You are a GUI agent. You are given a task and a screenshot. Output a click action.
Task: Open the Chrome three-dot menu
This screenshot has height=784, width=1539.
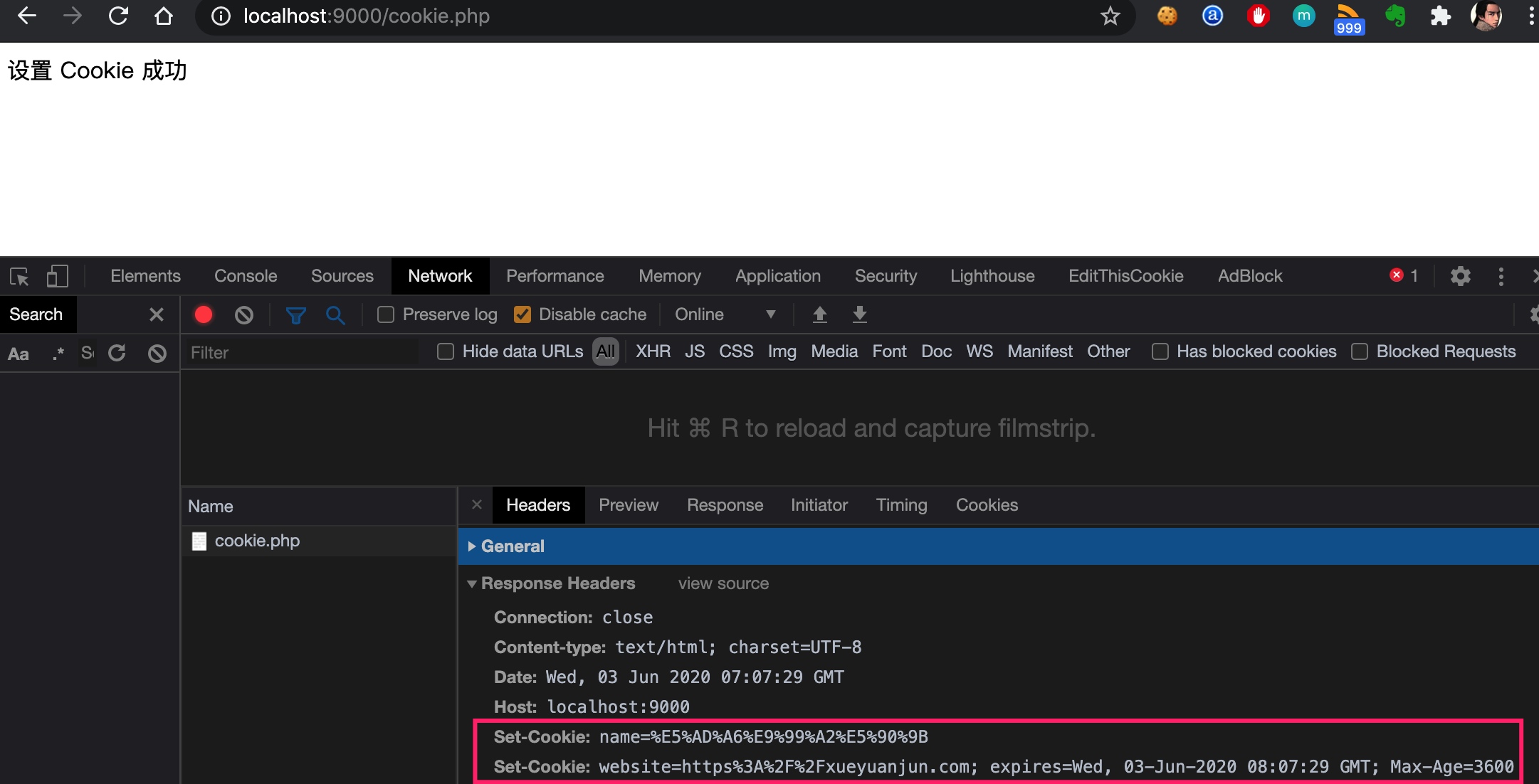1530,16
